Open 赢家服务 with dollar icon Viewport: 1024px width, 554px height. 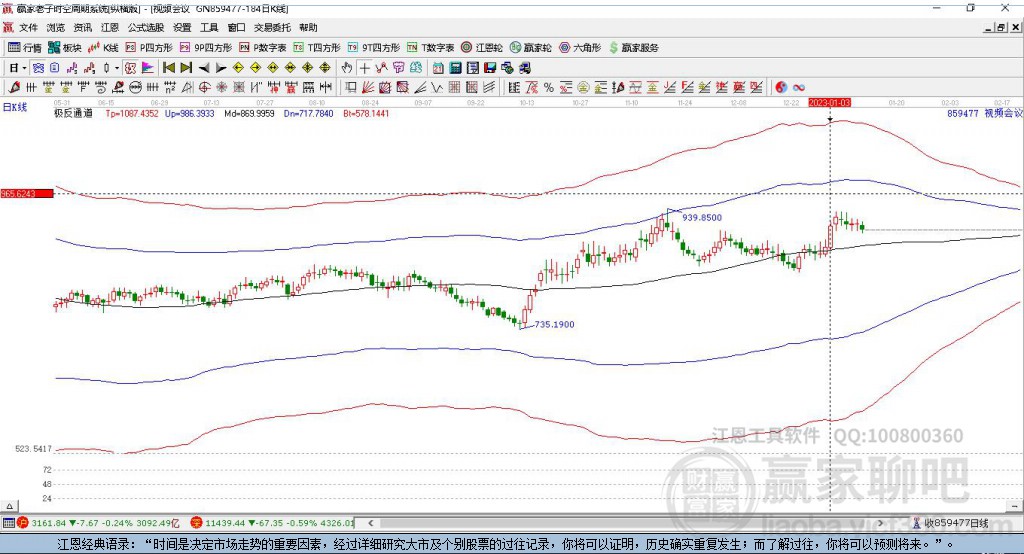tap(634, 48)
